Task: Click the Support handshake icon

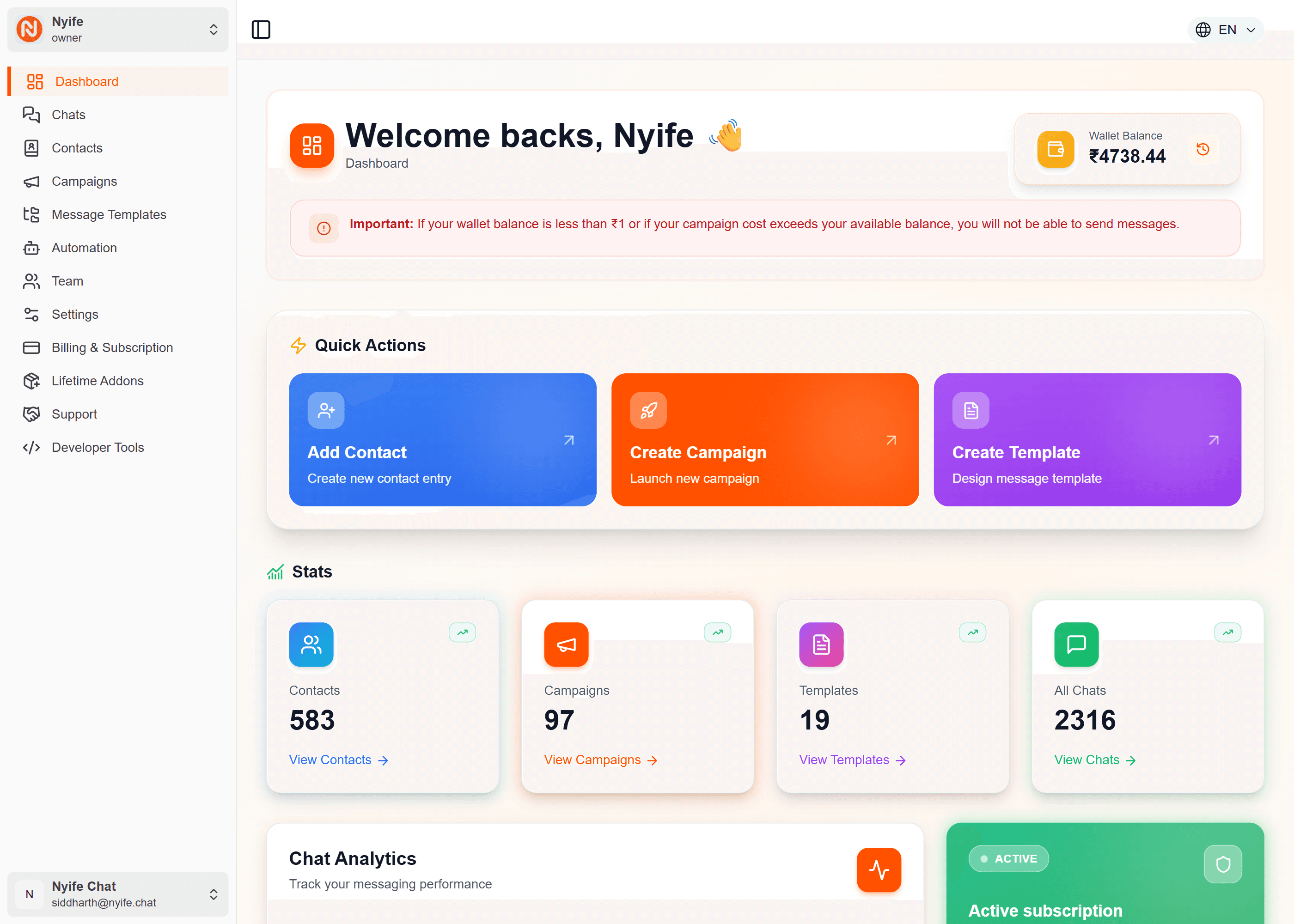Action: pos(31,413)
